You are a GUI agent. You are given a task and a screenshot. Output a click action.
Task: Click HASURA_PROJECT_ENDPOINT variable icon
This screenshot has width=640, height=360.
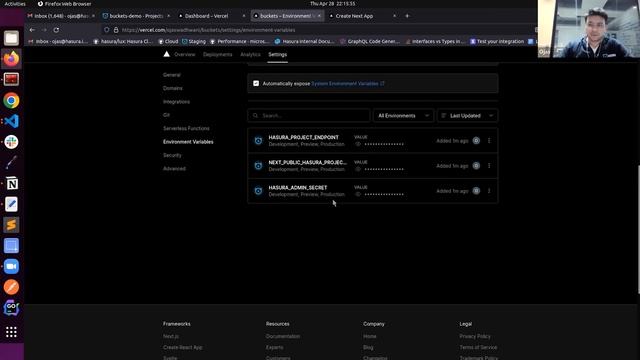(258, 141)
